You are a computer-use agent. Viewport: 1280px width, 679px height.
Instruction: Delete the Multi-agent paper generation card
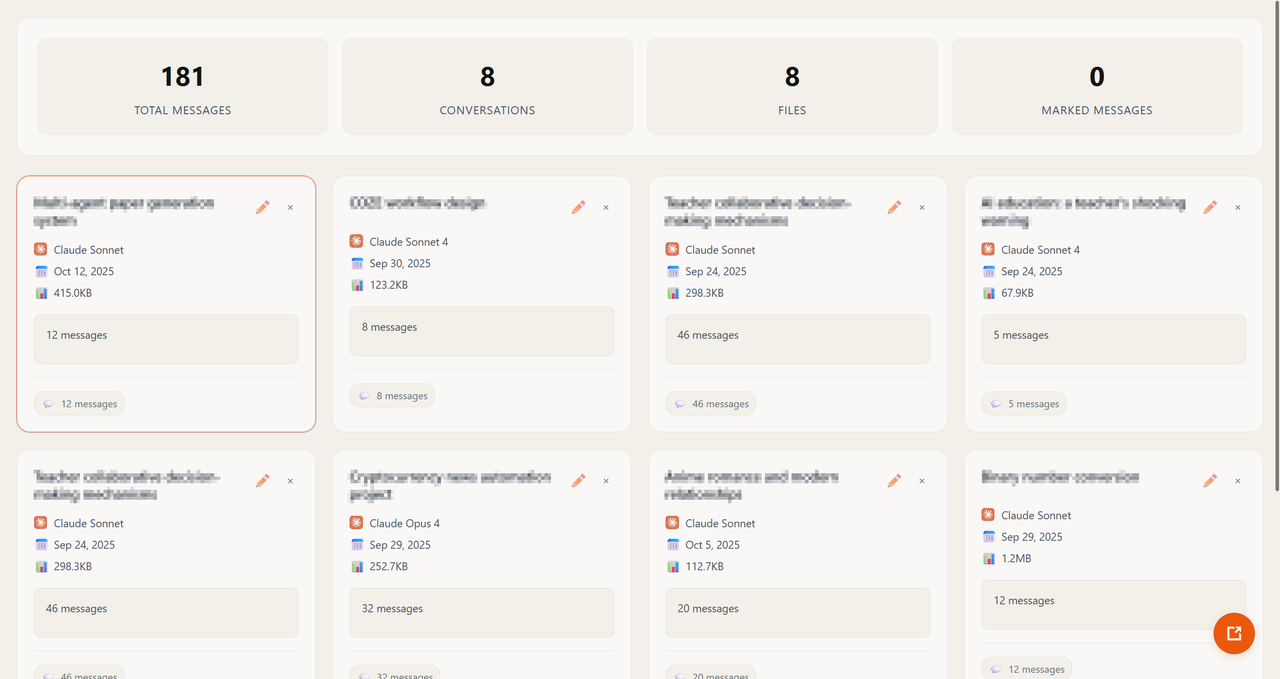290,208
